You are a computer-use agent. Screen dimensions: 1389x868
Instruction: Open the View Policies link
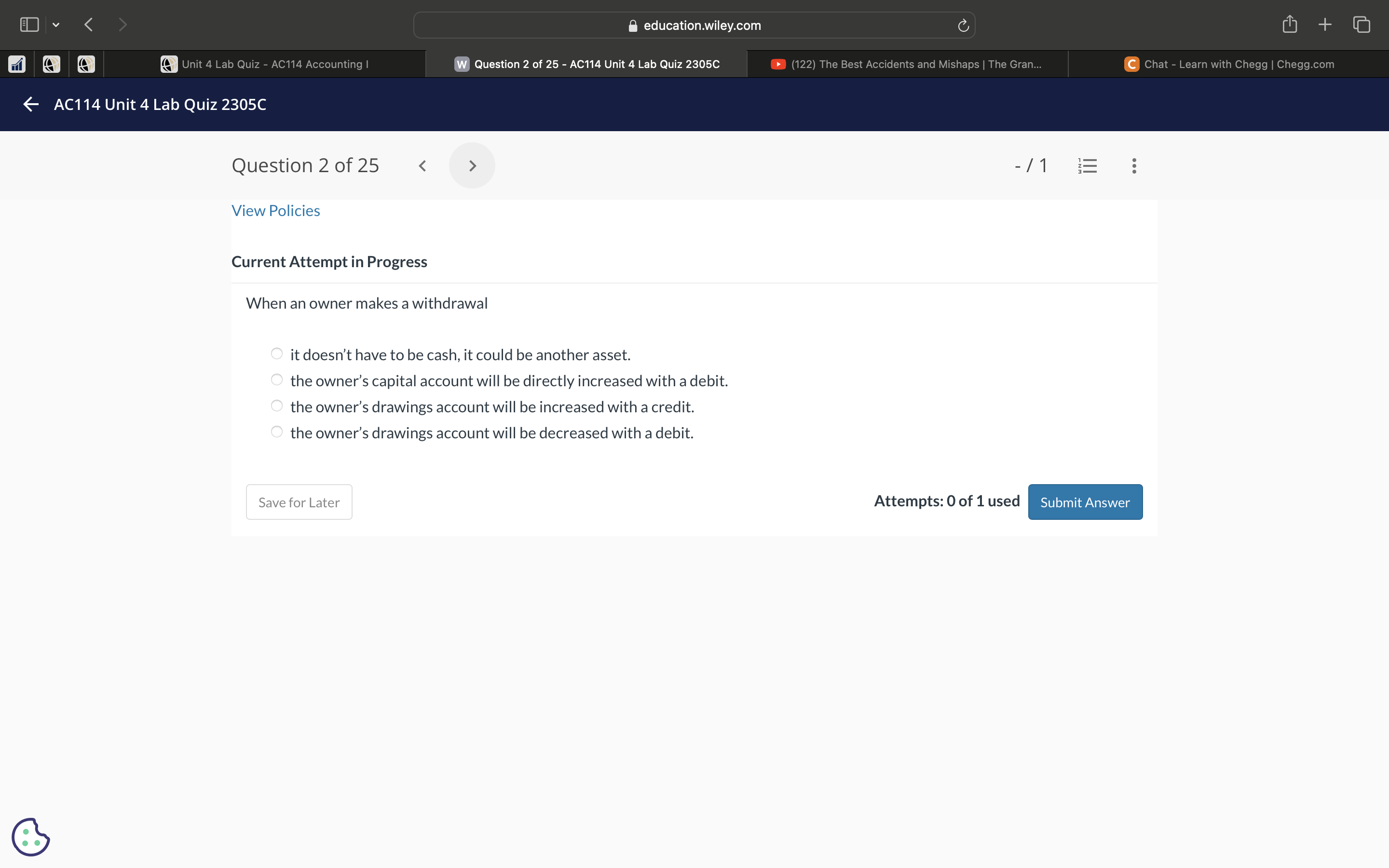pyautogui.click(x=275, y=211)
